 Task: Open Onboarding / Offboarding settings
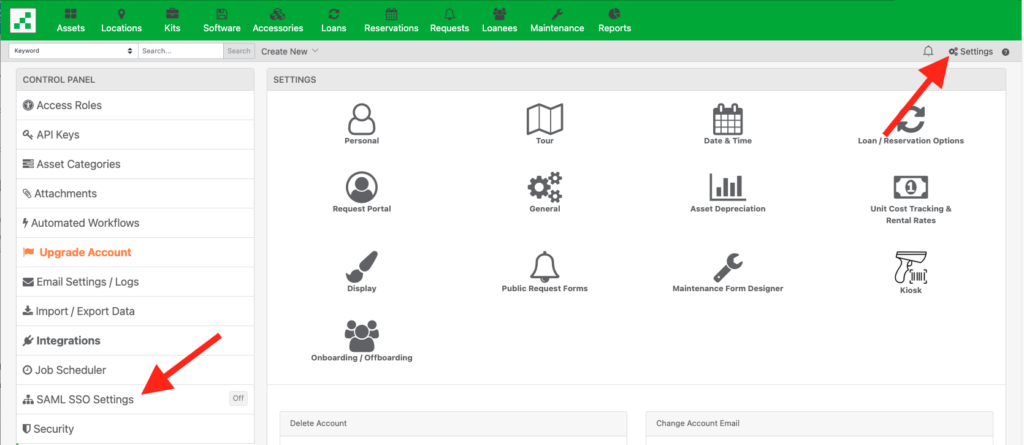coord(362,340)
